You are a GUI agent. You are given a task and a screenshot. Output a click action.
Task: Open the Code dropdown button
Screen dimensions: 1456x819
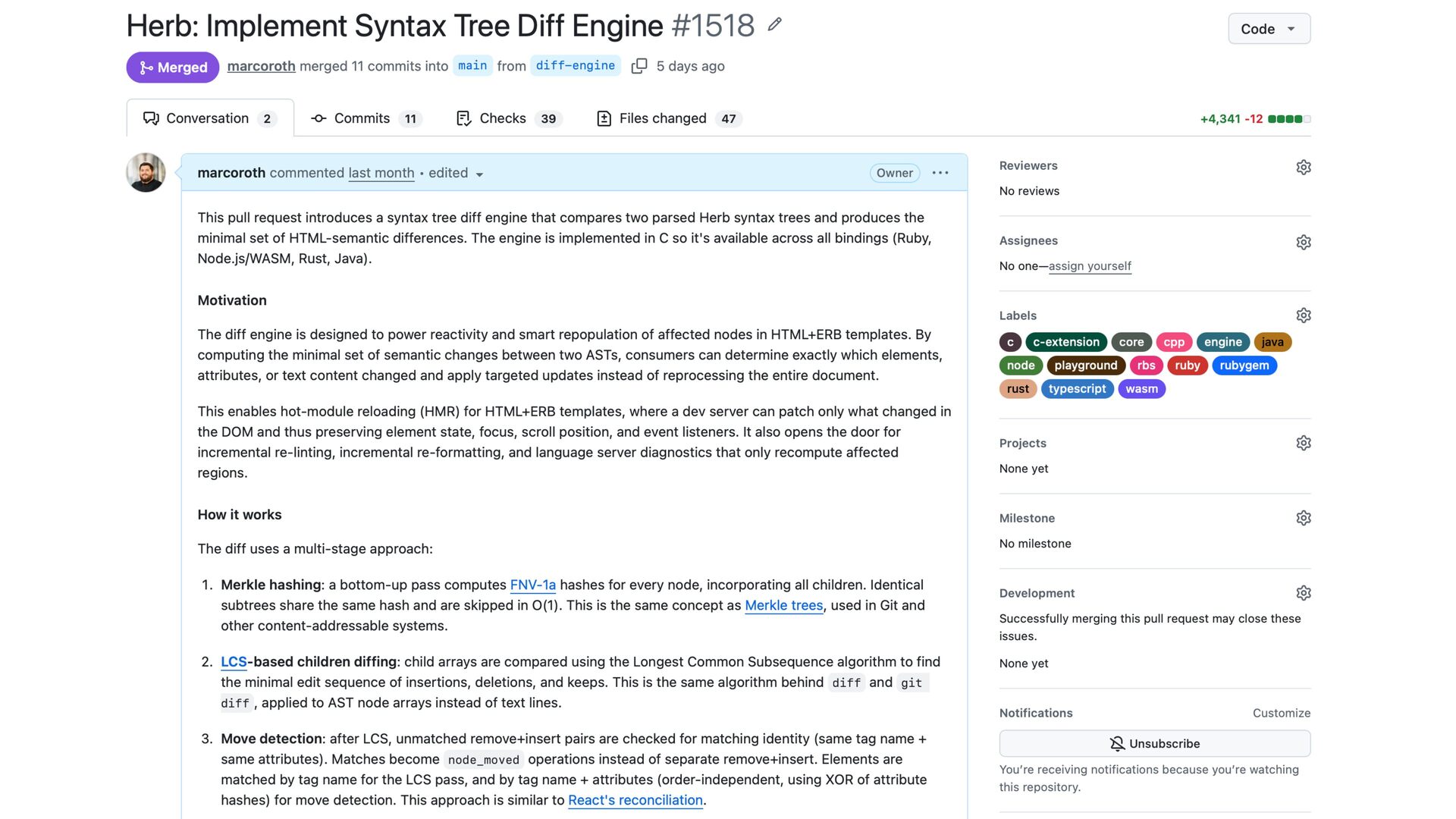[x=1269, y=29]
